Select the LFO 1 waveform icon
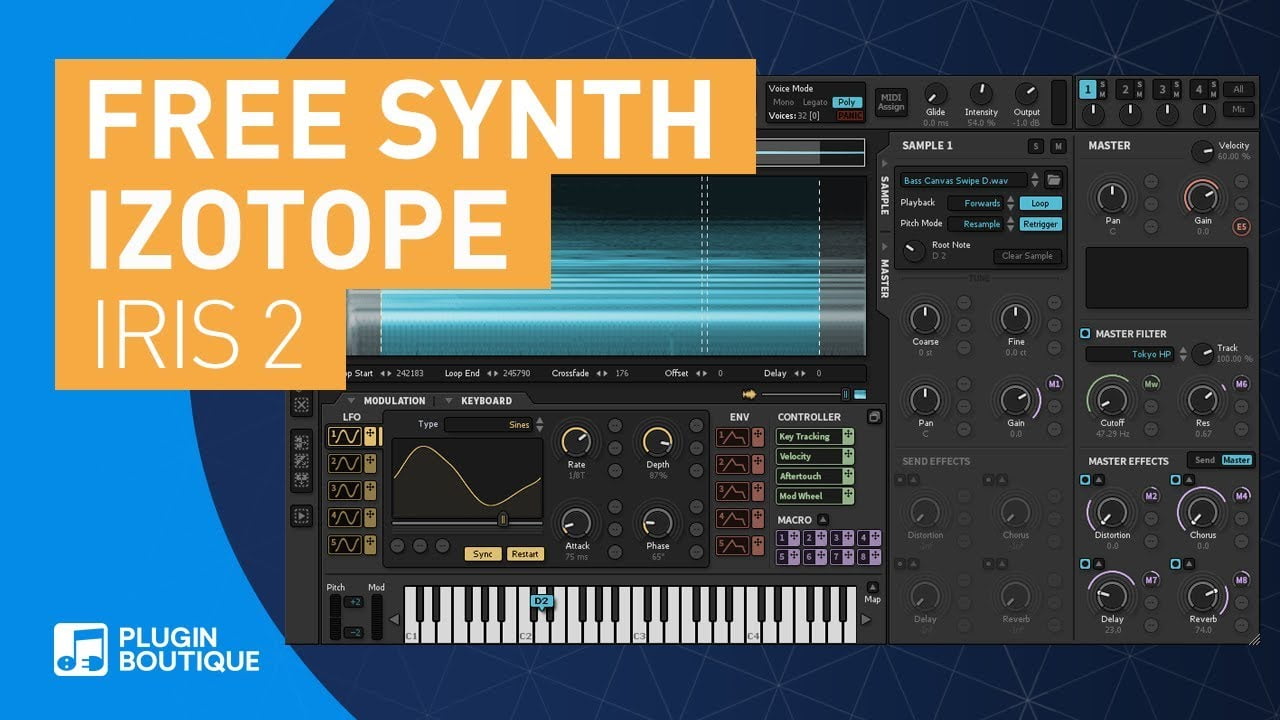Image resolution: width=1280 pixels, height=720 pixels. pos(345,436)
